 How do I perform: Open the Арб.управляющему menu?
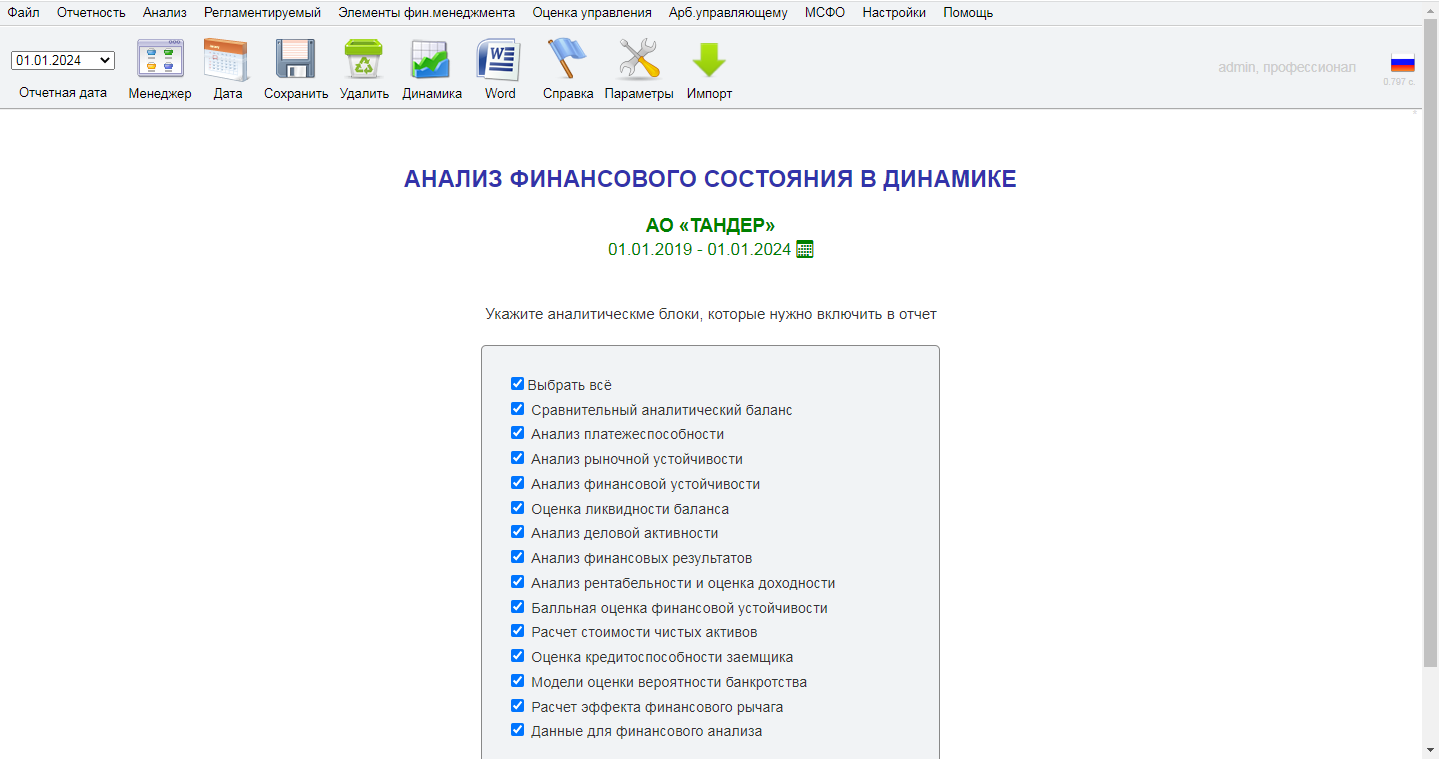(x=728, y=13)
